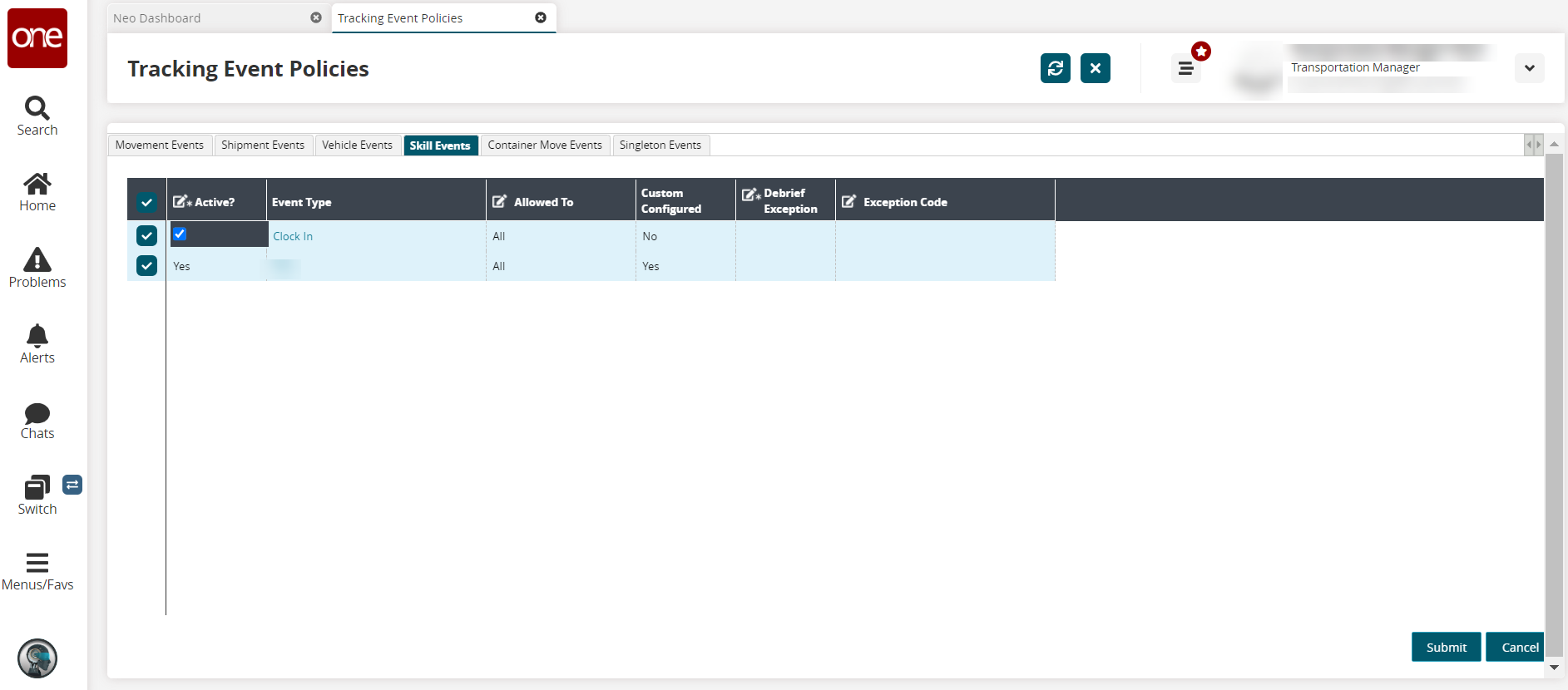Viewport: 1568px width, 690px height.
Task: Uncheck the Active checkbox for Clock In
Action: pyautogui.click(x=180, y=234)
